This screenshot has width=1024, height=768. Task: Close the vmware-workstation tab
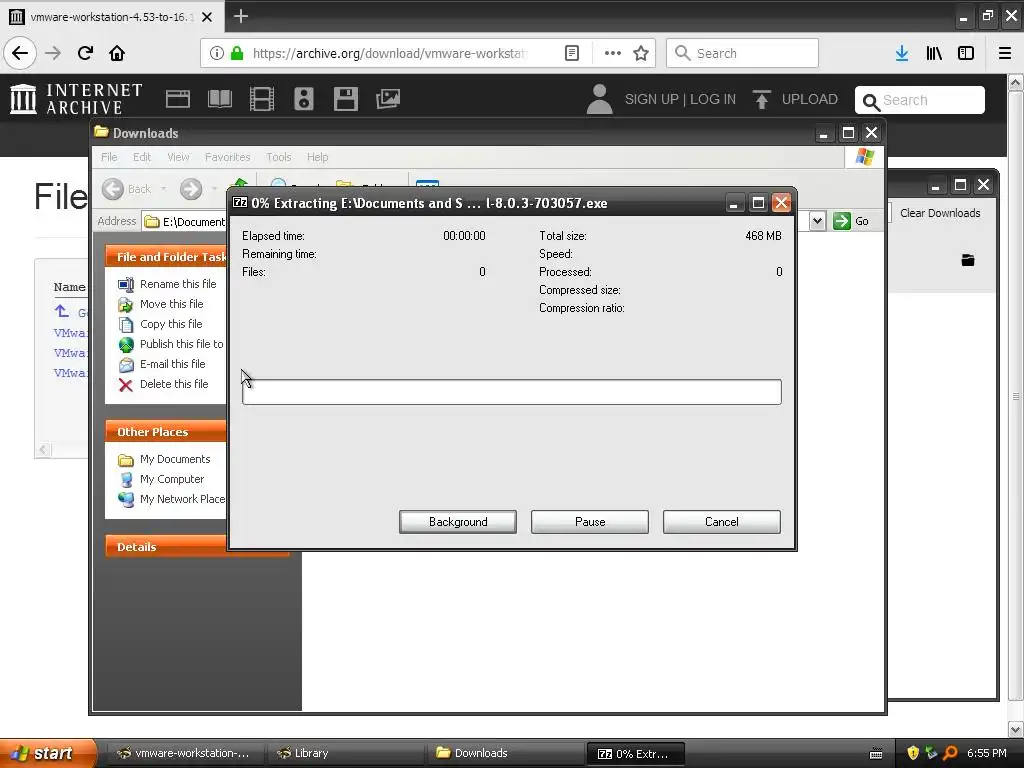coord(207,17)
